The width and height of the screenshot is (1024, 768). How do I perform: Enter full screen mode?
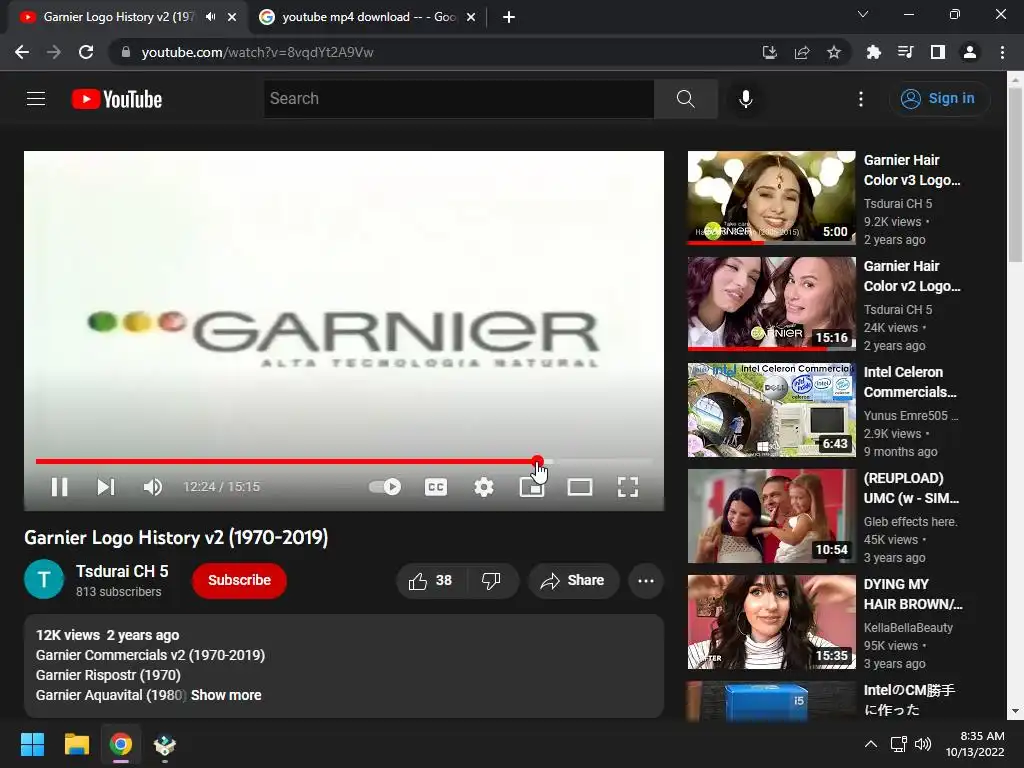628,487
